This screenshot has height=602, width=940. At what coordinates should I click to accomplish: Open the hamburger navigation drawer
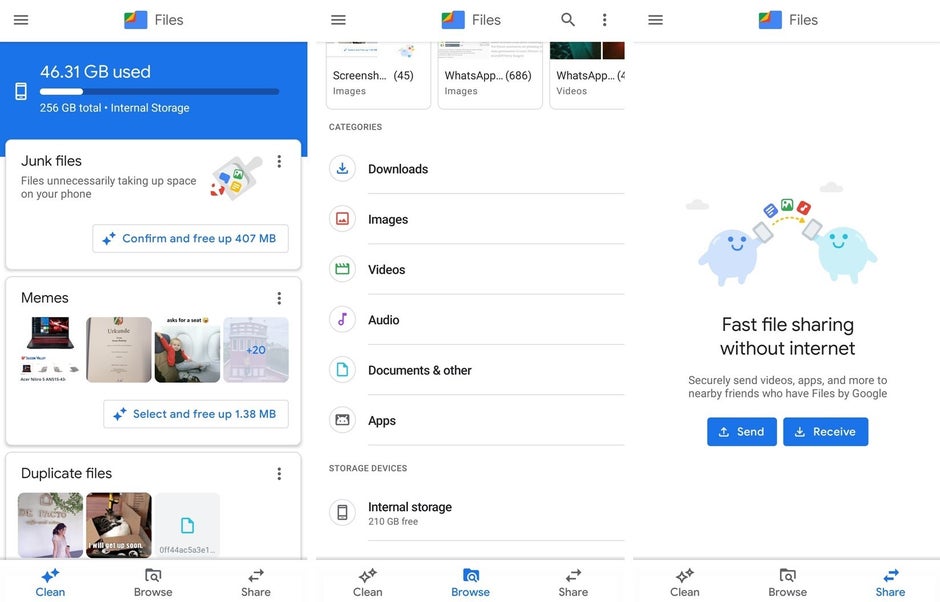pyautogui.click(x=337, y=19)
